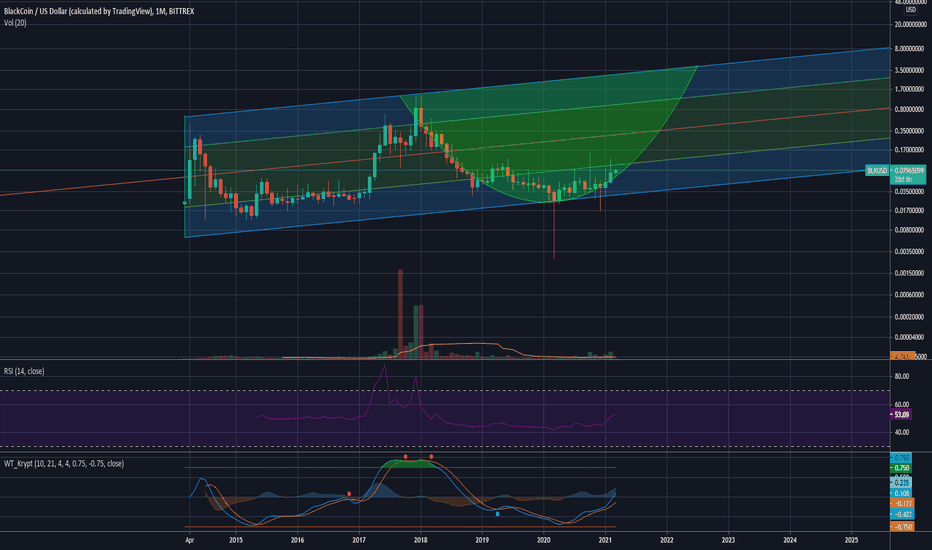Click the 0.00060000 price axis label

(x=910, y=295)
